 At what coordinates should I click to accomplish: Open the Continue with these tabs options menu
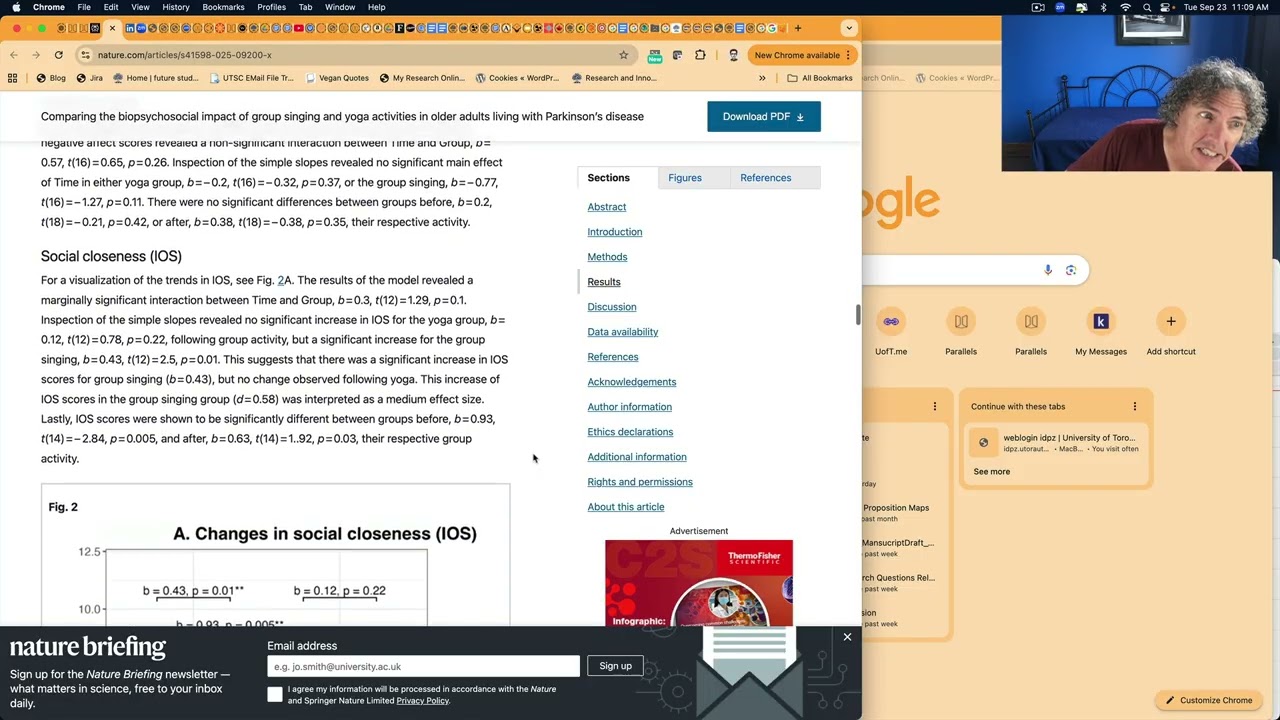(1134, 407)
